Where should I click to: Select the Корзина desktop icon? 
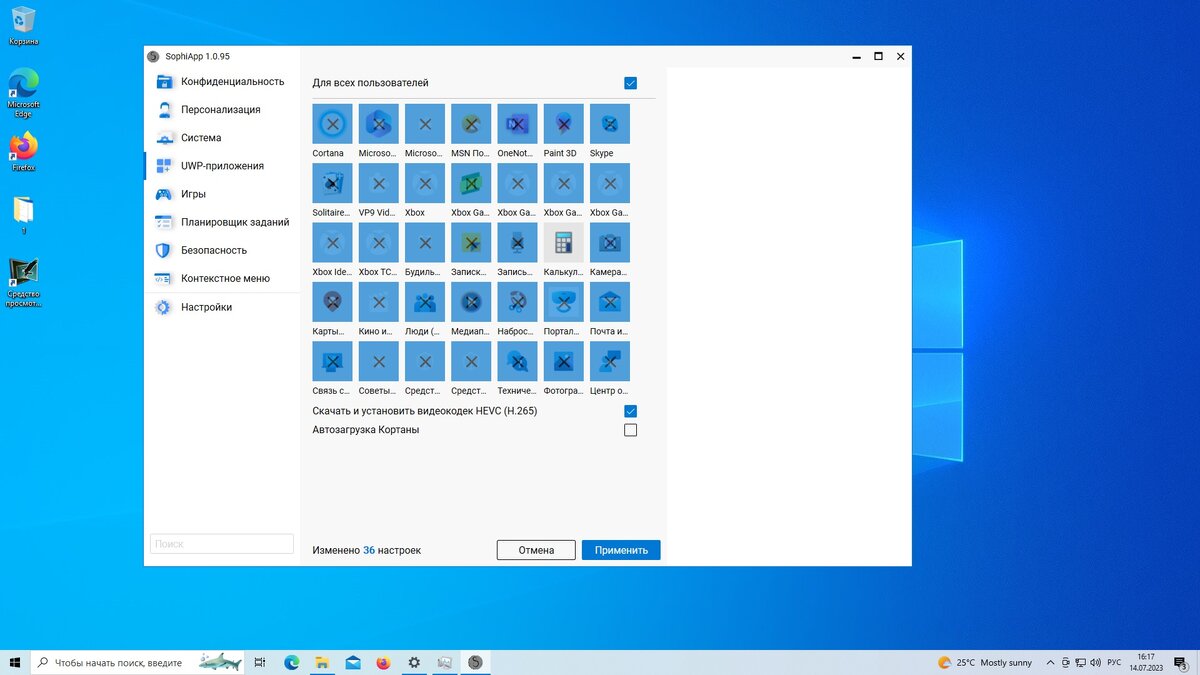point(24,26)
